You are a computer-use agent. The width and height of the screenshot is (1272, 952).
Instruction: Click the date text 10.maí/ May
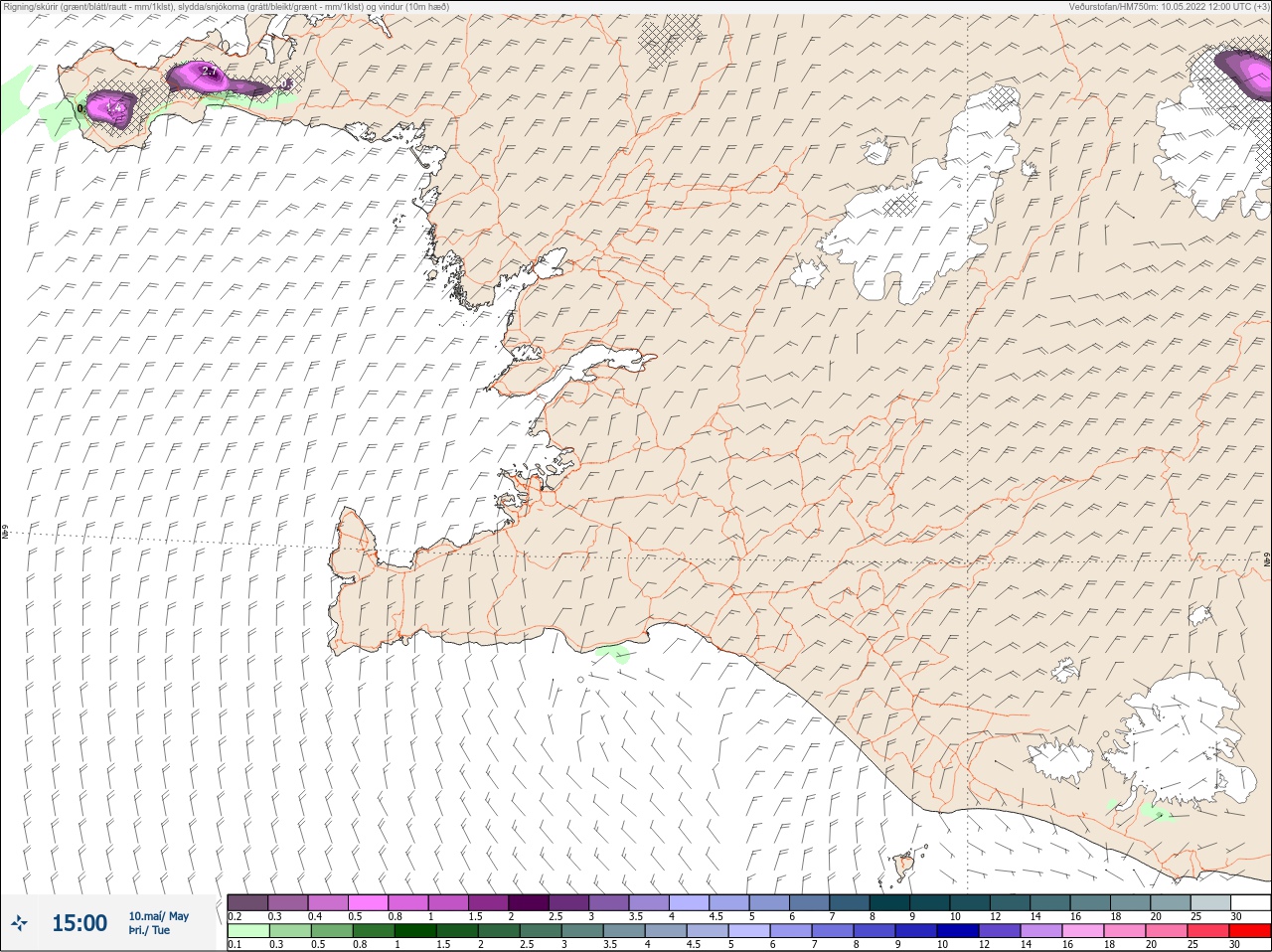pos(158,916)
